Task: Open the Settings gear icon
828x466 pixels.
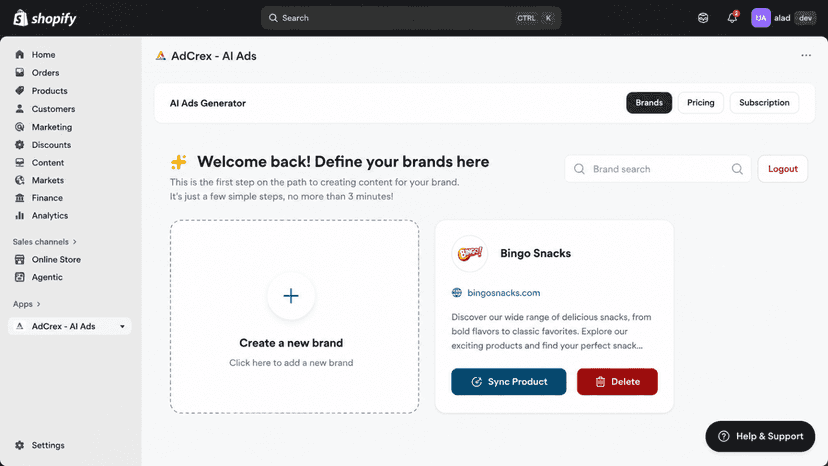Action: [20, 445]
